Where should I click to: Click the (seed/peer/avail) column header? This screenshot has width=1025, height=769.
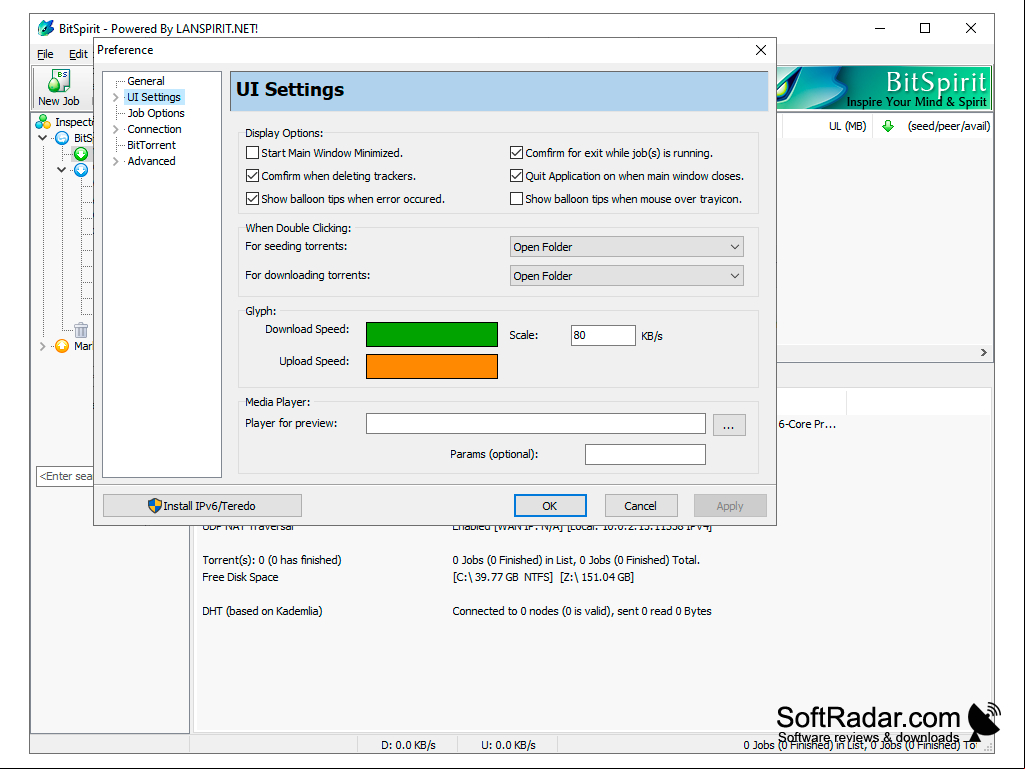(x=949, y=126)
